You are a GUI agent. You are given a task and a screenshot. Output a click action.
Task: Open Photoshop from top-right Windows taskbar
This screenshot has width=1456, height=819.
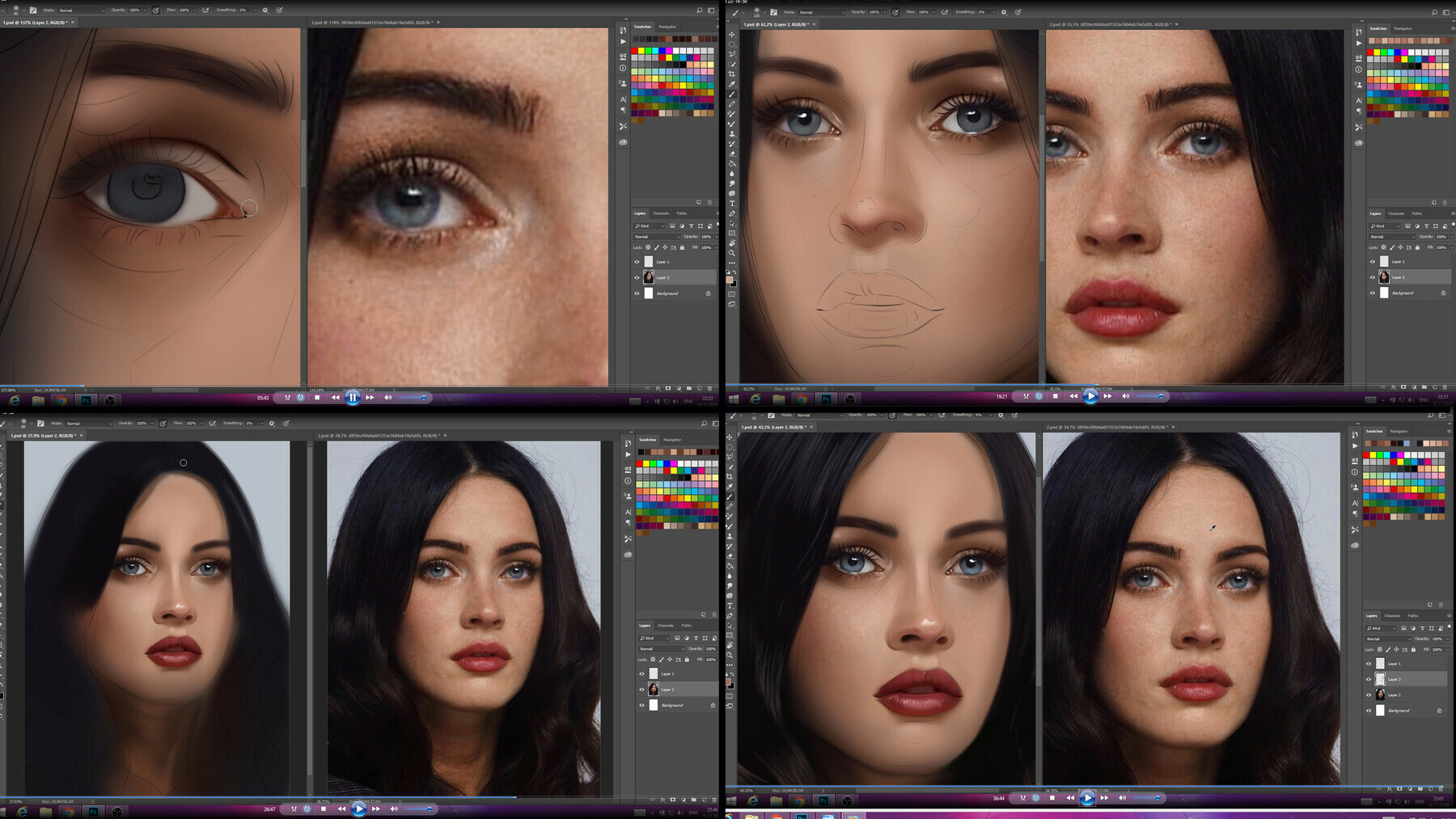point(826,399)
